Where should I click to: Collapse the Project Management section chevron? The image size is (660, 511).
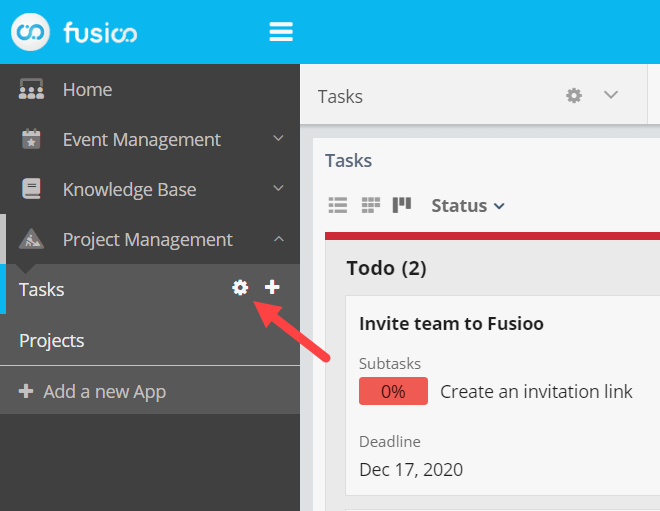[x=278, y=239]
